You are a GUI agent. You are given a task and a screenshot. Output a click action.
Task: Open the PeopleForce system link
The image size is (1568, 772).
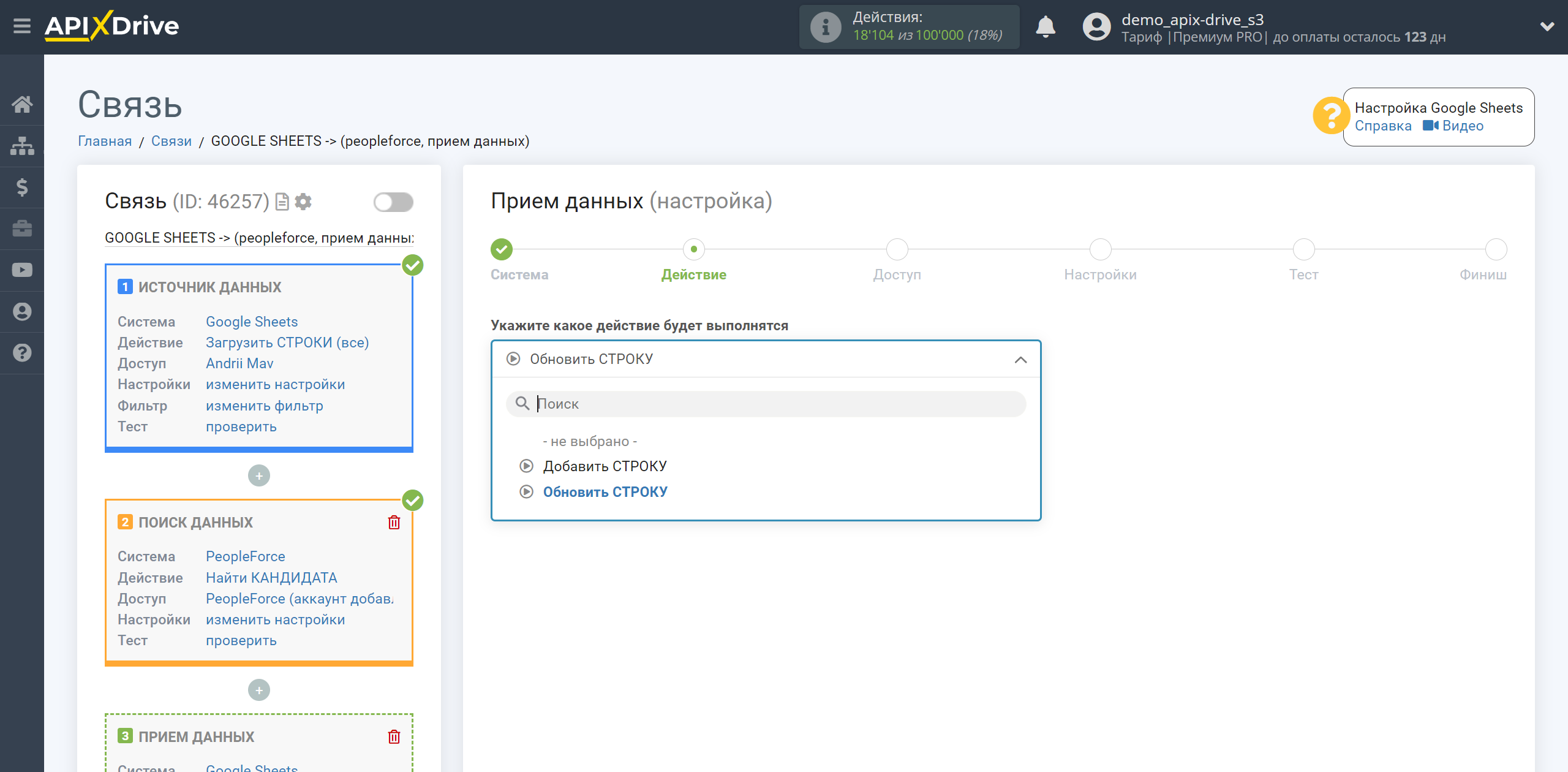(246, 556)
